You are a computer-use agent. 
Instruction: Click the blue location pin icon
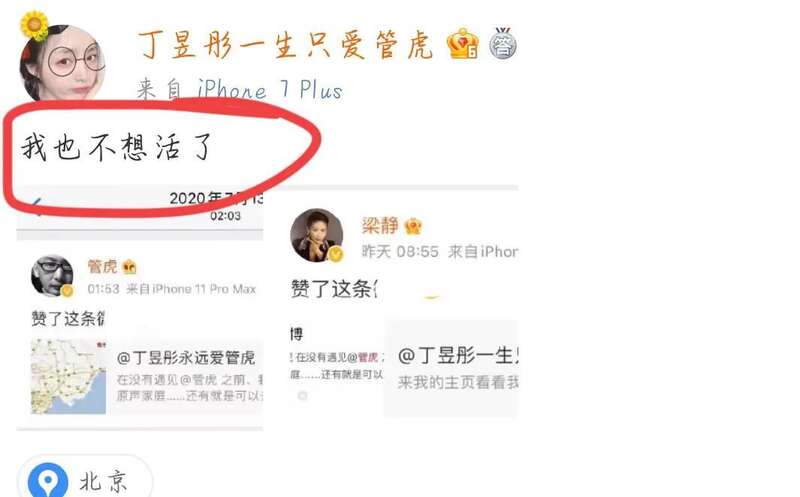pos(48,481)
